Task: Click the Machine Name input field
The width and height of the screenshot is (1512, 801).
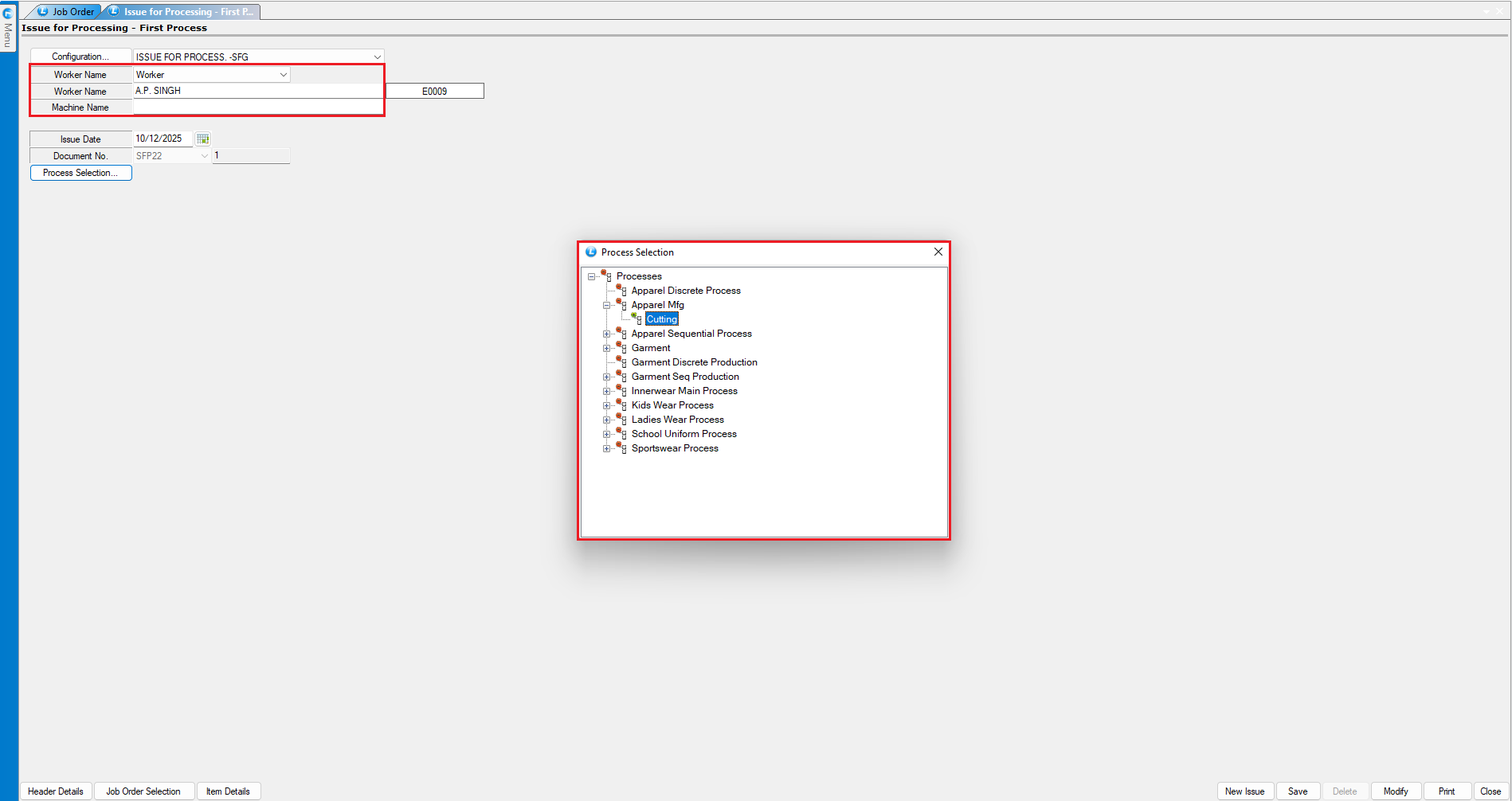Action: tap(257, 107)
